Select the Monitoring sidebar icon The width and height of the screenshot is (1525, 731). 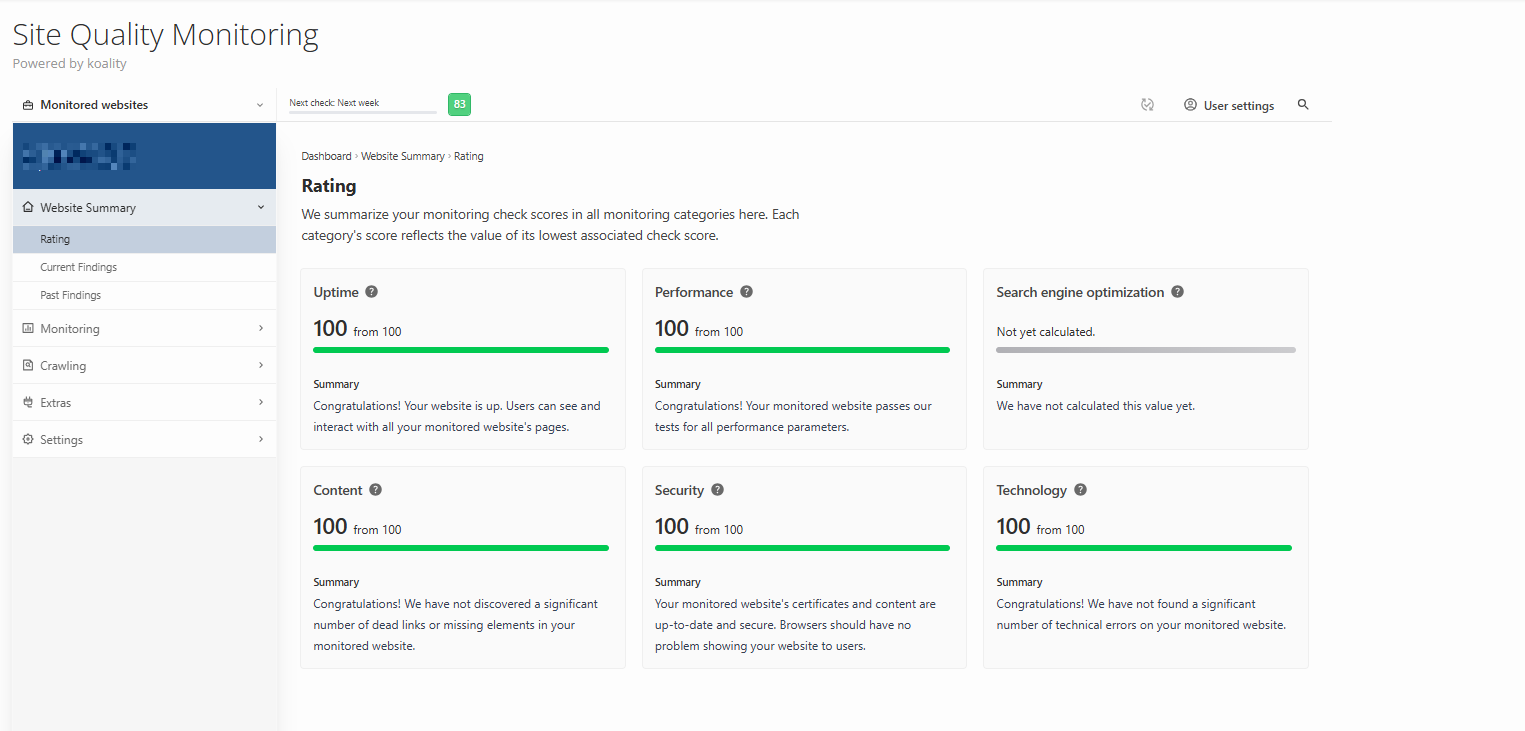tap(26, 328)
